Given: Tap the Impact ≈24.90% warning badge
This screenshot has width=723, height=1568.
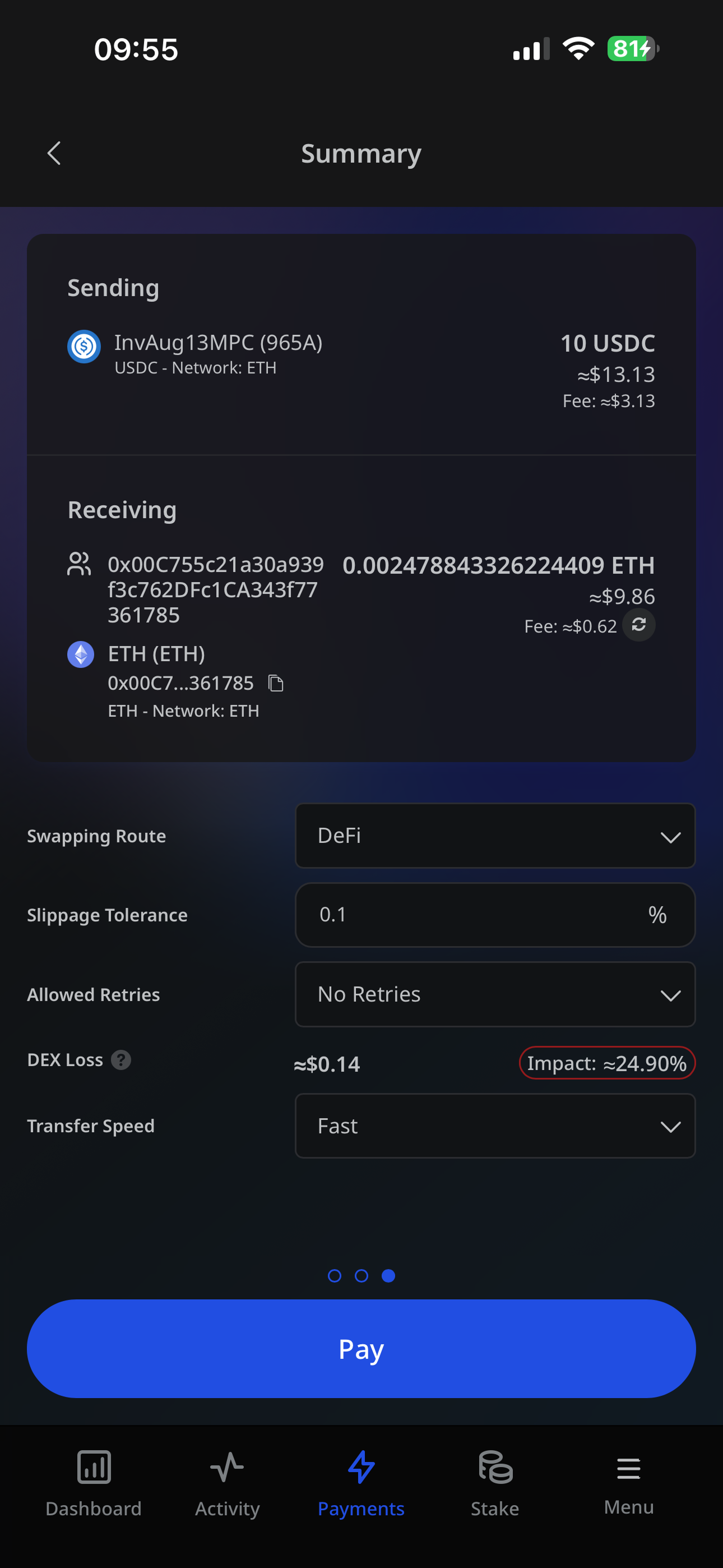Looking at the screenshot, I should point(607,1063).
